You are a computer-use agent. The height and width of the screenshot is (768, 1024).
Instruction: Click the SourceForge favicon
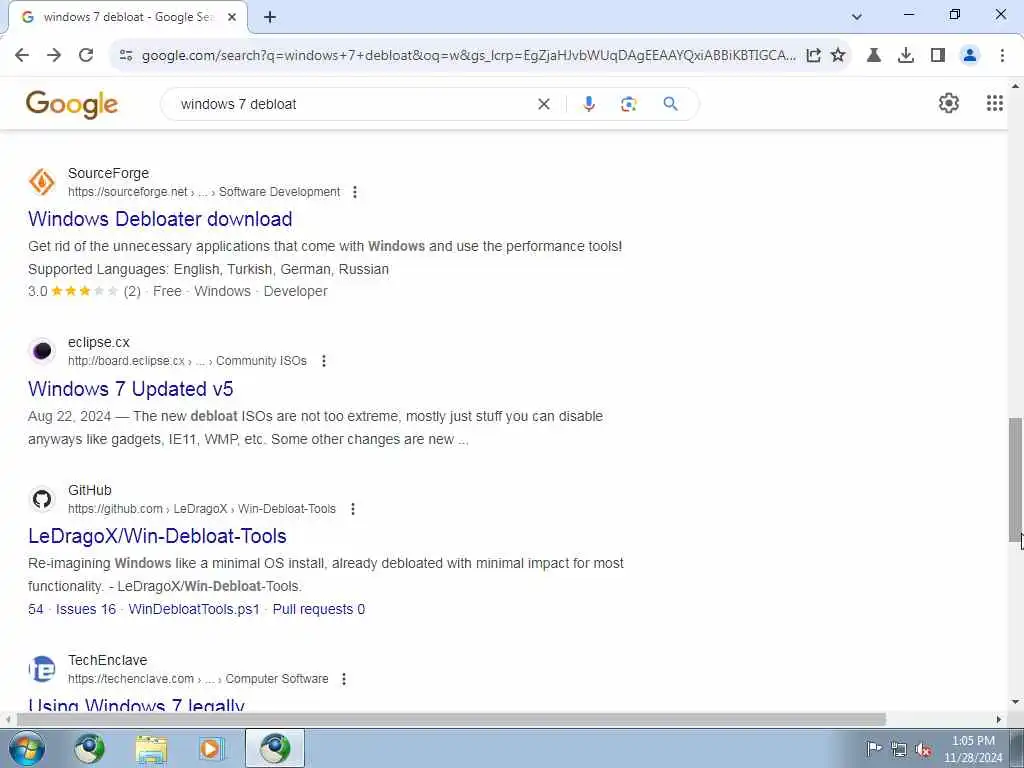pos(42,182)
